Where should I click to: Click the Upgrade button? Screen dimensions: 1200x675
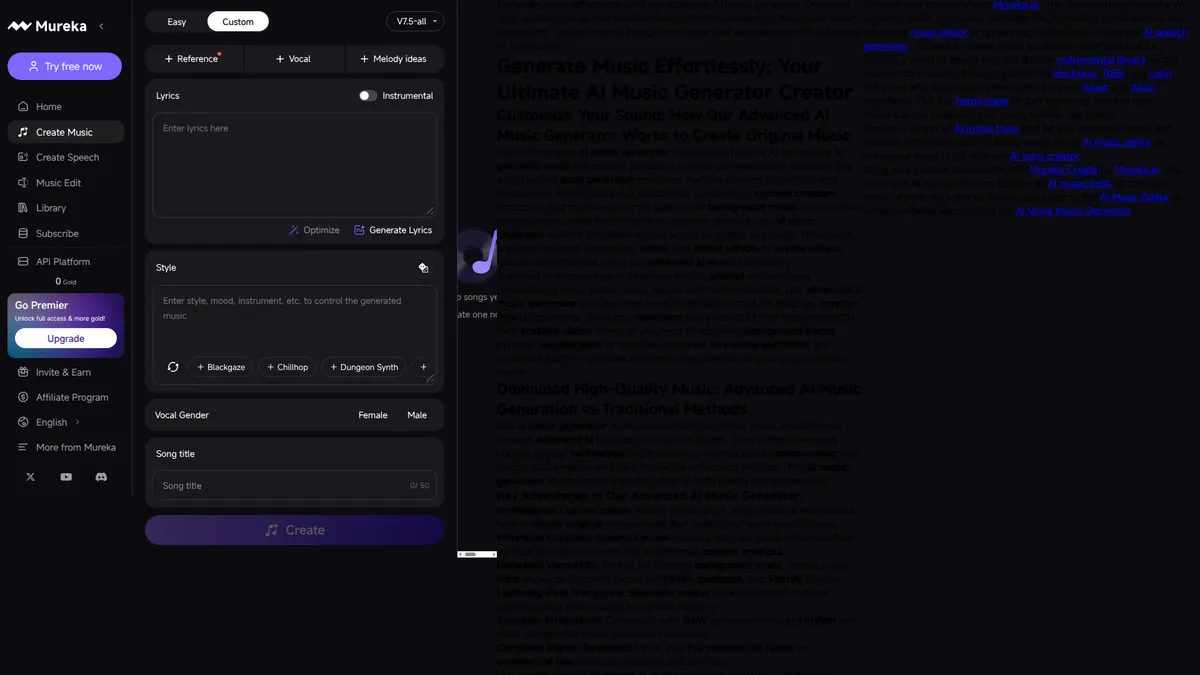[x=66, y=339]
